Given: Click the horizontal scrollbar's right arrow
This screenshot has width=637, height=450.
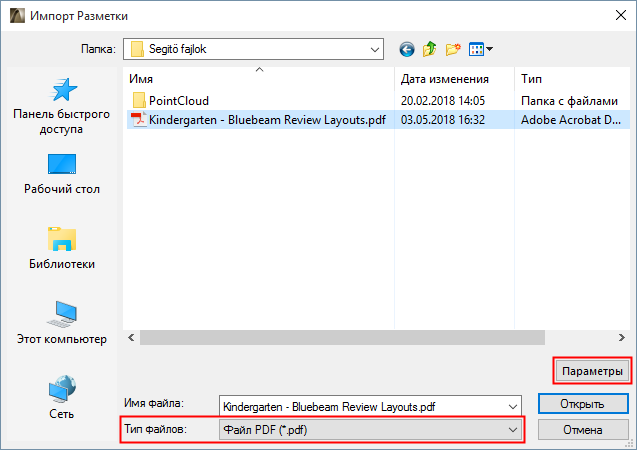Looking at the screenshot, I should coord(622,338).
